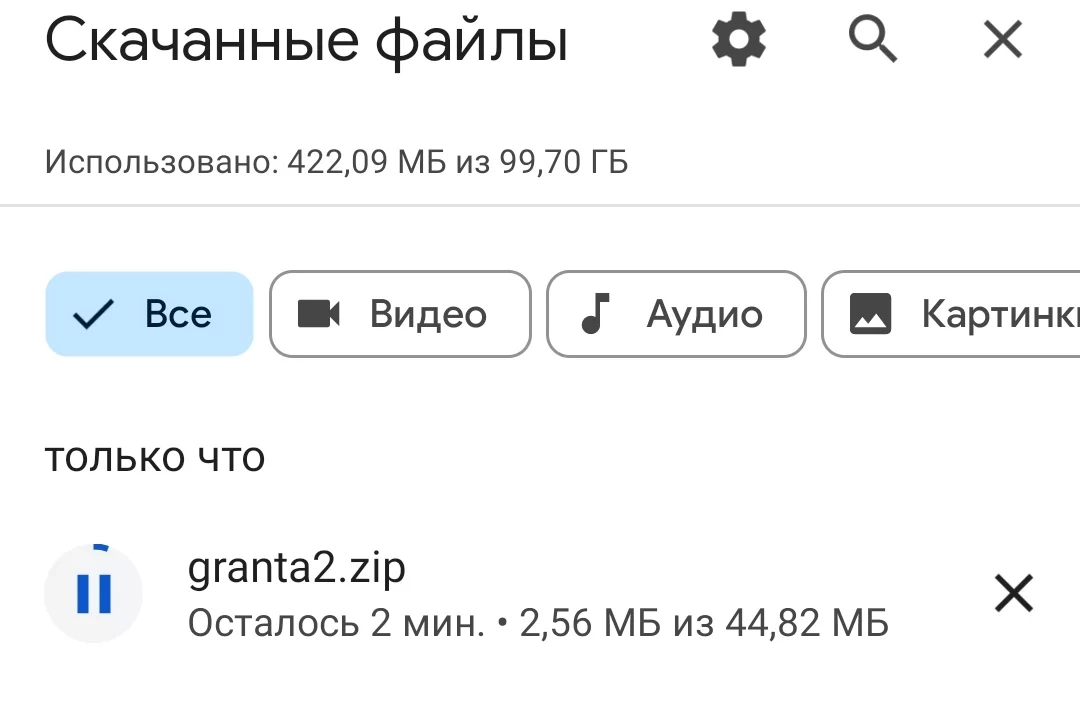Click the Скачанные файлы title
1080x704 pixels.
[306, 42]
